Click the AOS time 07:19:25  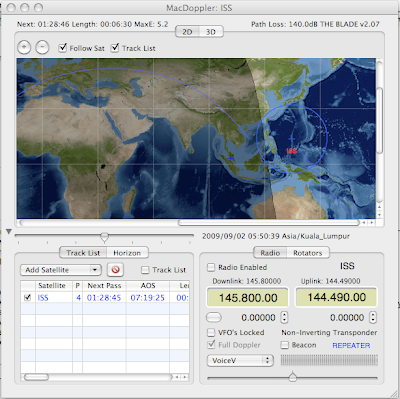coord(147,297)
